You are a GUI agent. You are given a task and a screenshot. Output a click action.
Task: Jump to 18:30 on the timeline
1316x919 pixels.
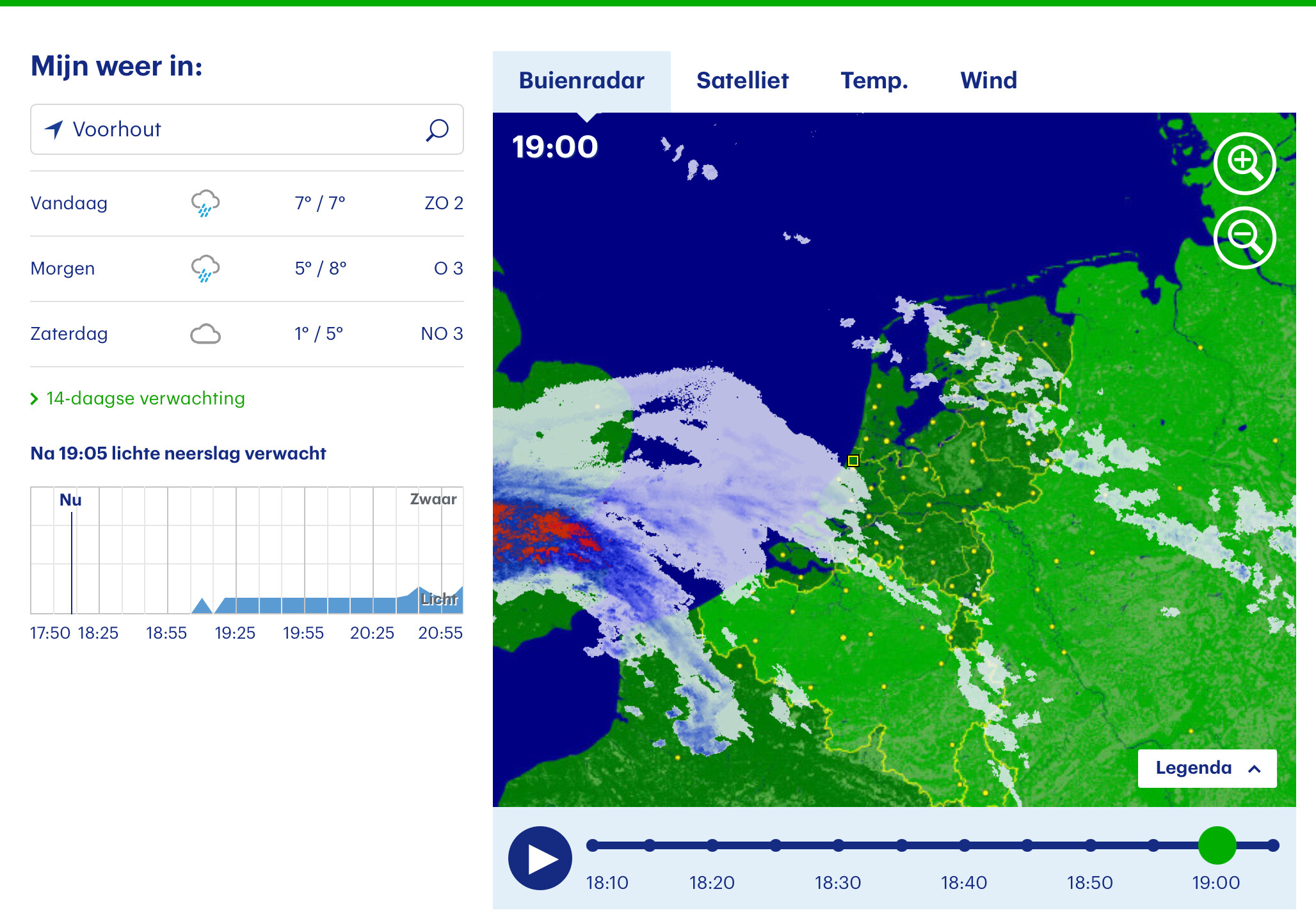point(839,845)
